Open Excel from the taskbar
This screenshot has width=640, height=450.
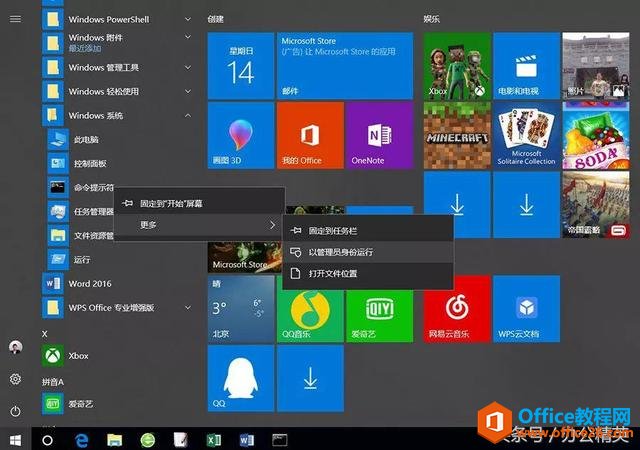tap(214, 440)
